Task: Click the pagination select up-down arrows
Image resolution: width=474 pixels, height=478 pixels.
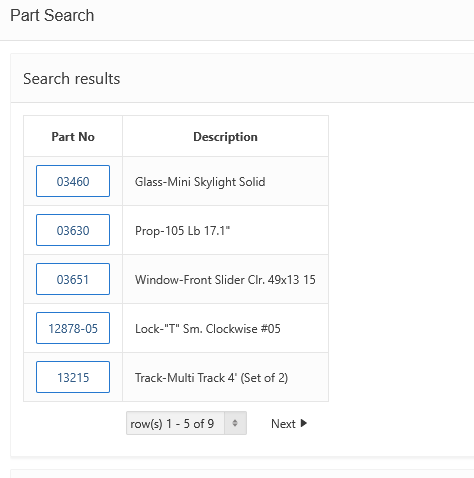Action: [235, 423]
